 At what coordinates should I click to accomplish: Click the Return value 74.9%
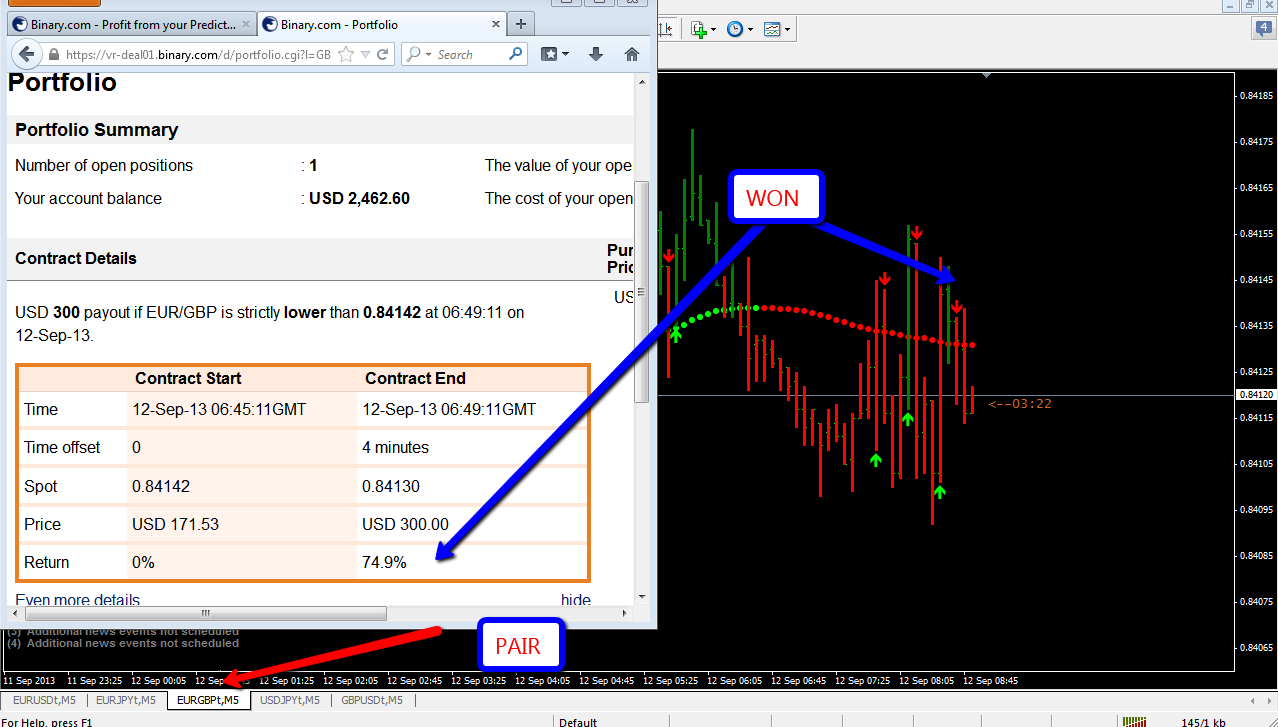click(x=384, y=562)
